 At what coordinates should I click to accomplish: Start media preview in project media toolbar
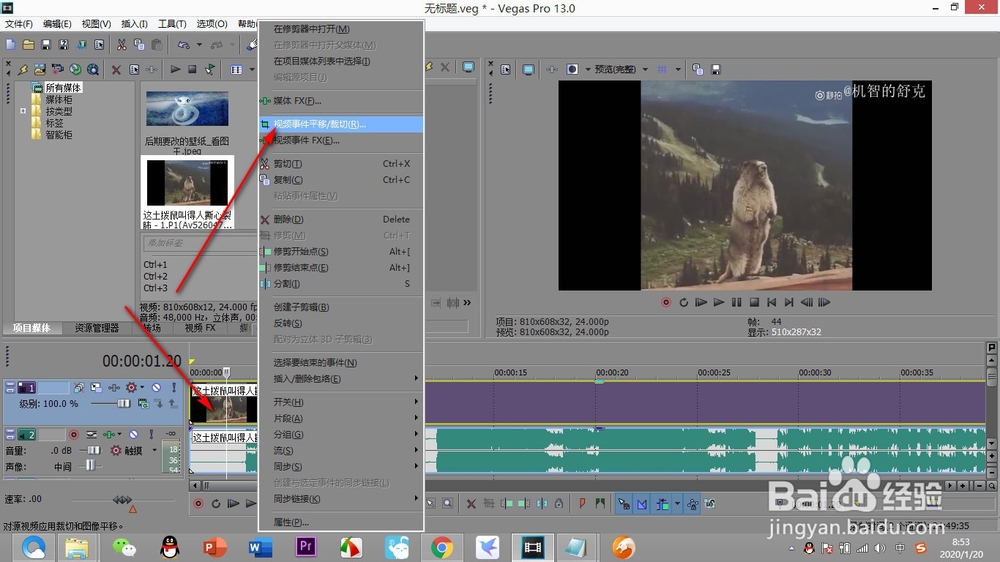coord(175,69)
